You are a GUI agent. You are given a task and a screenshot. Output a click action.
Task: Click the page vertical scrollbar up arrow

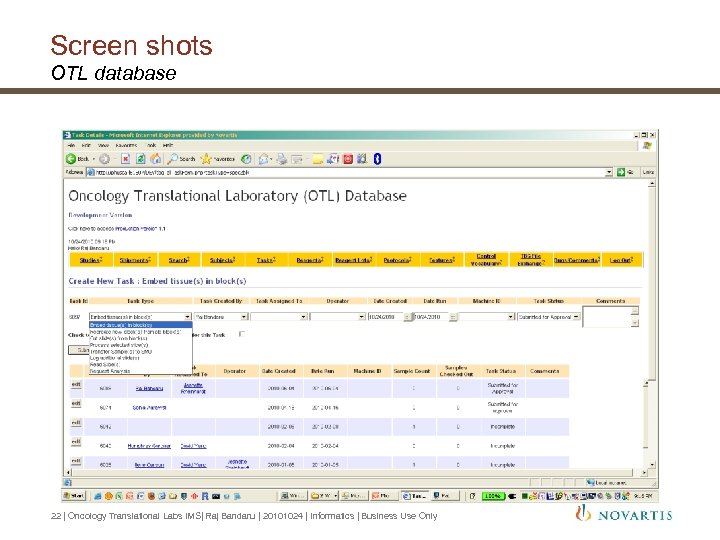pyautogui.click(x=652, y=183)
